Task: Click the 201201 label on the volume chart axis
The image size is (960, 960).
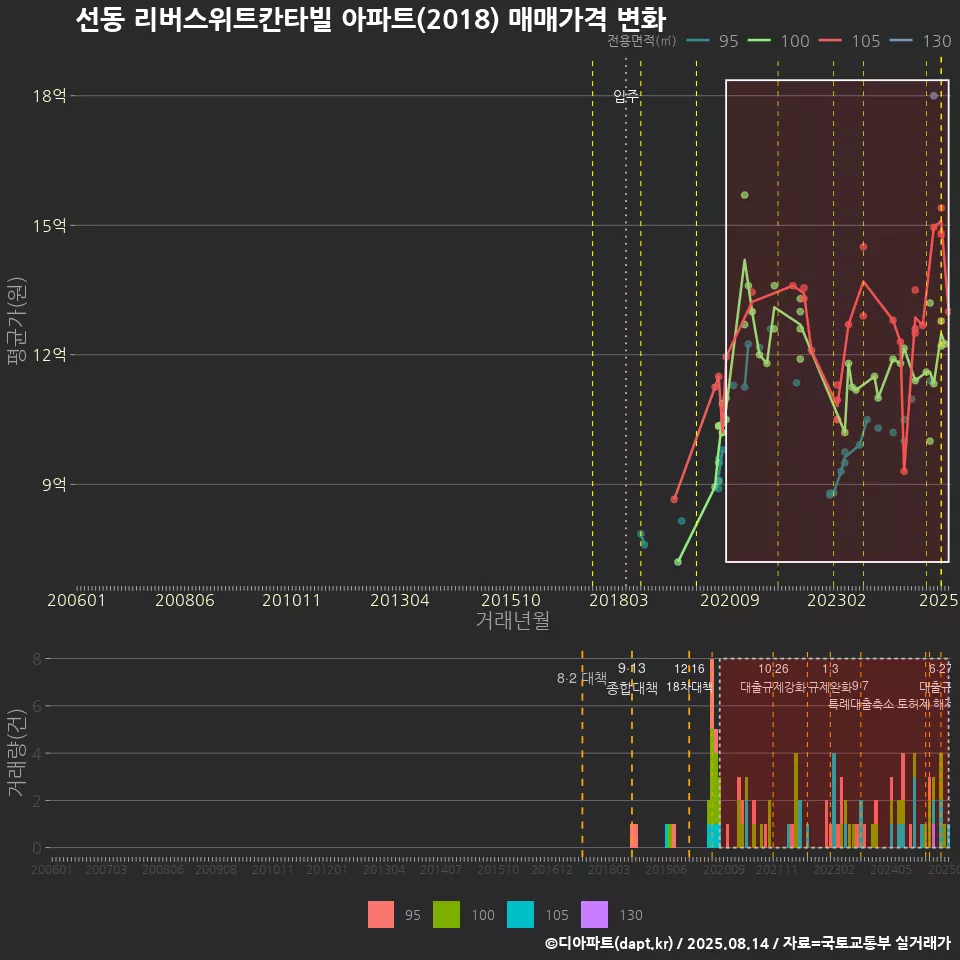Action: (327, 869)
